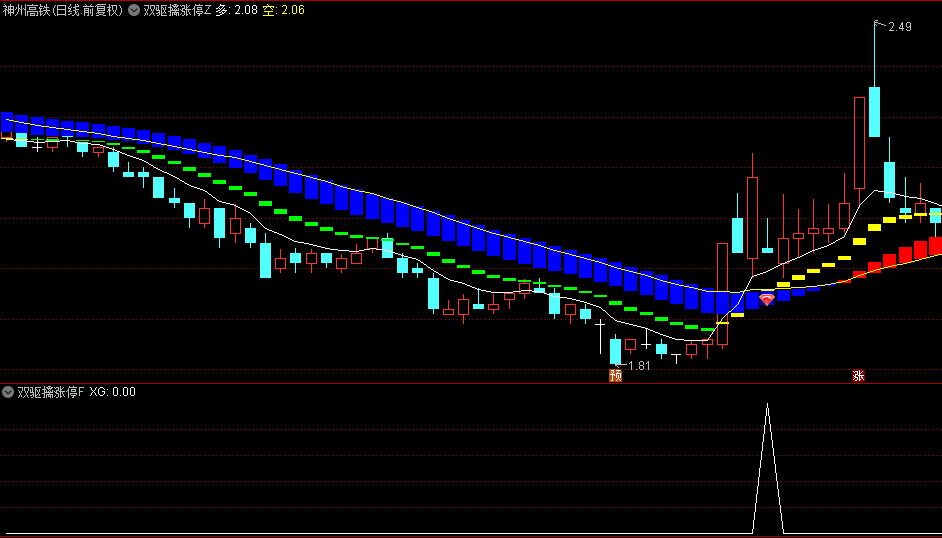
Task: Click the 多: 2.08 value label
Action: point(237,10)
